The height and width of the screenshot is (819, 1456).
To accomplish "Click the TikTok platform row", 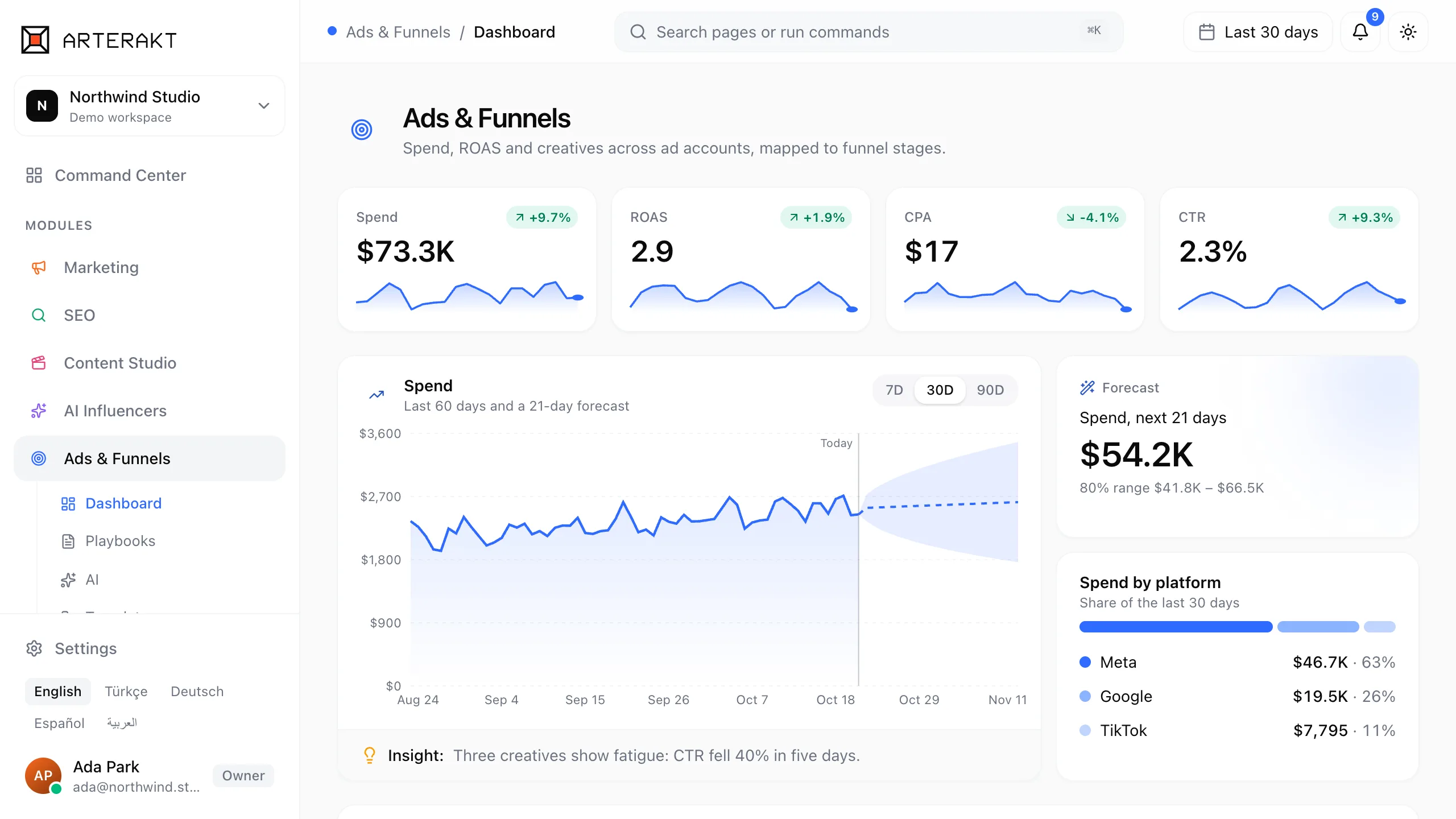I will tap(1237, 730).
